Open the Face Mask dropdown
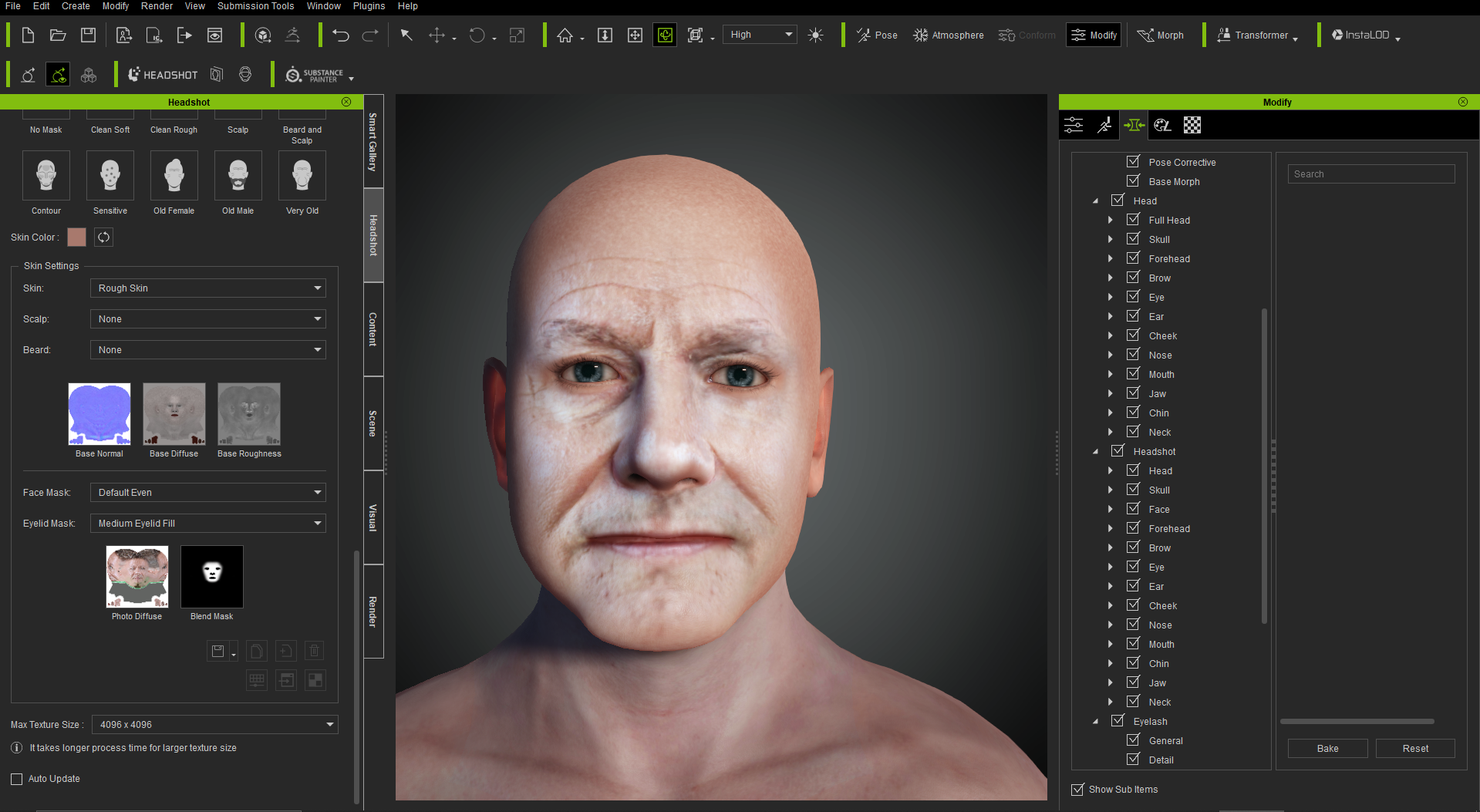This screenshot has height=812, width=1480. pos(208,493)
